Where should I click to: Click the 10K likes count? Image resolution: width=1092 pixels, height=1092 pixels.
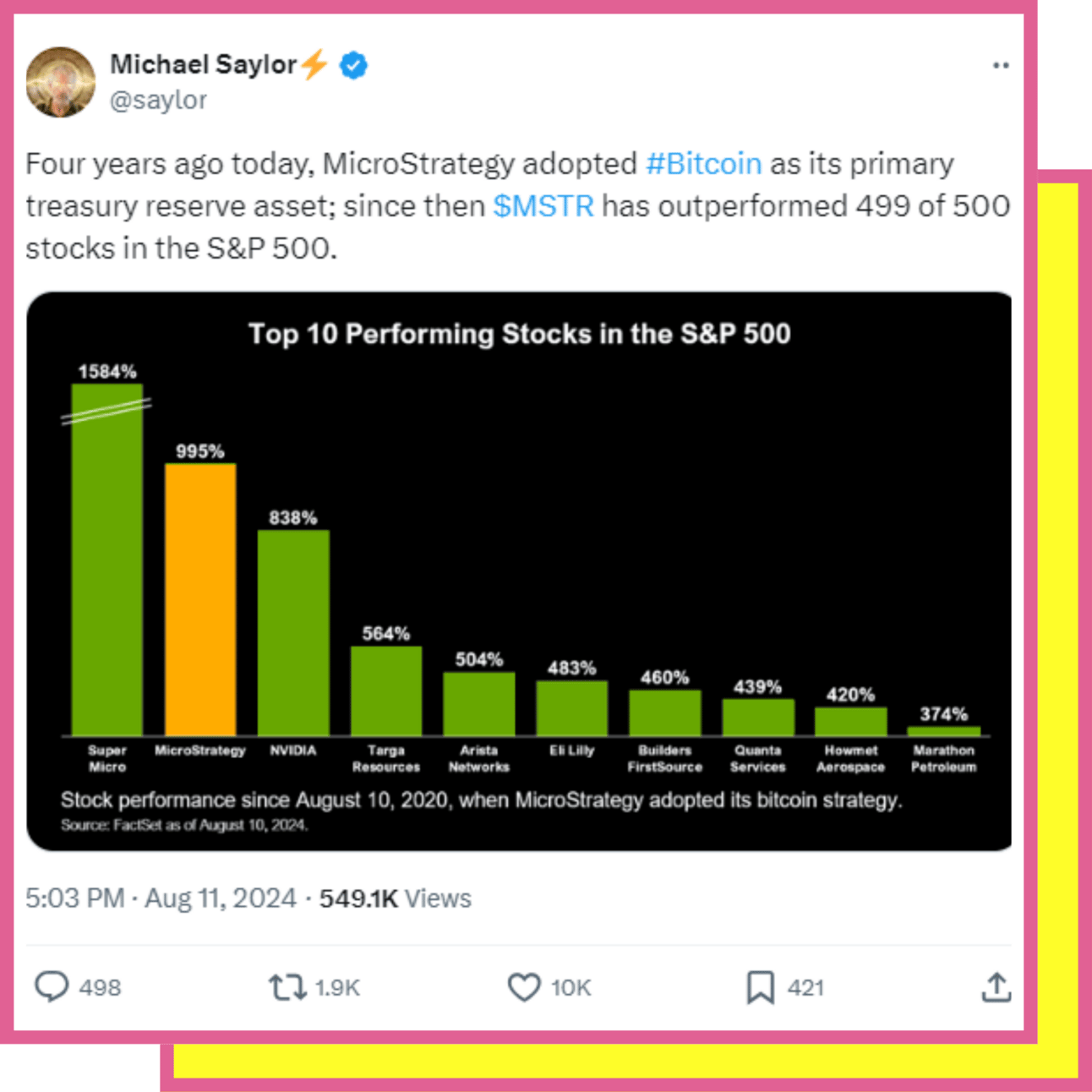pyautogui.click(x=571, y=987)
